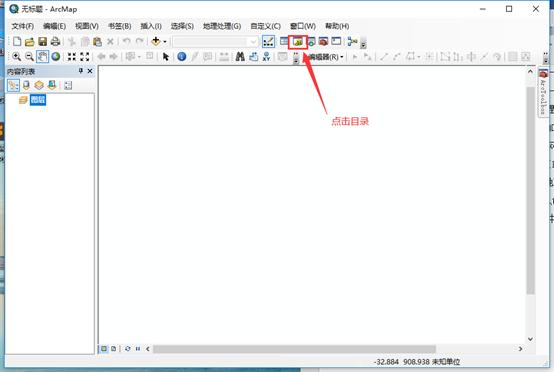Switch to Data View button
This screenshot has height=372, width=554.
pos(104,349)
